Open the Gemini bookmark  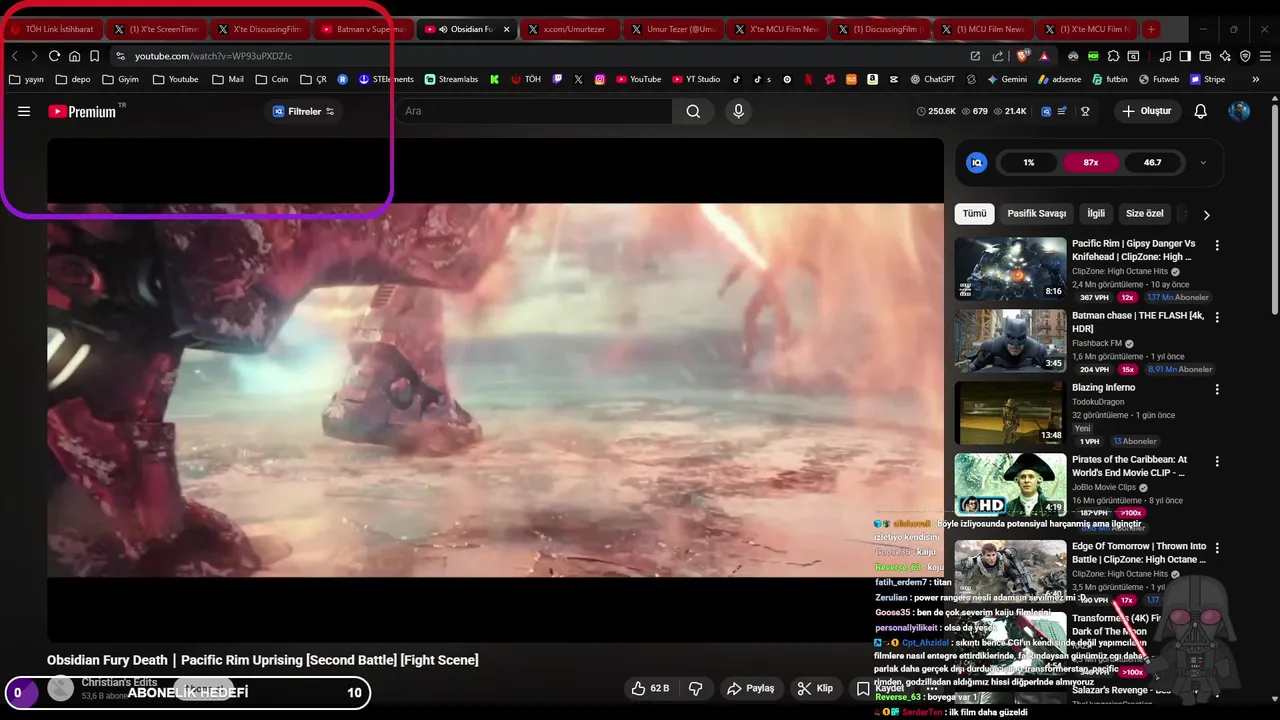pos(1007,79)
